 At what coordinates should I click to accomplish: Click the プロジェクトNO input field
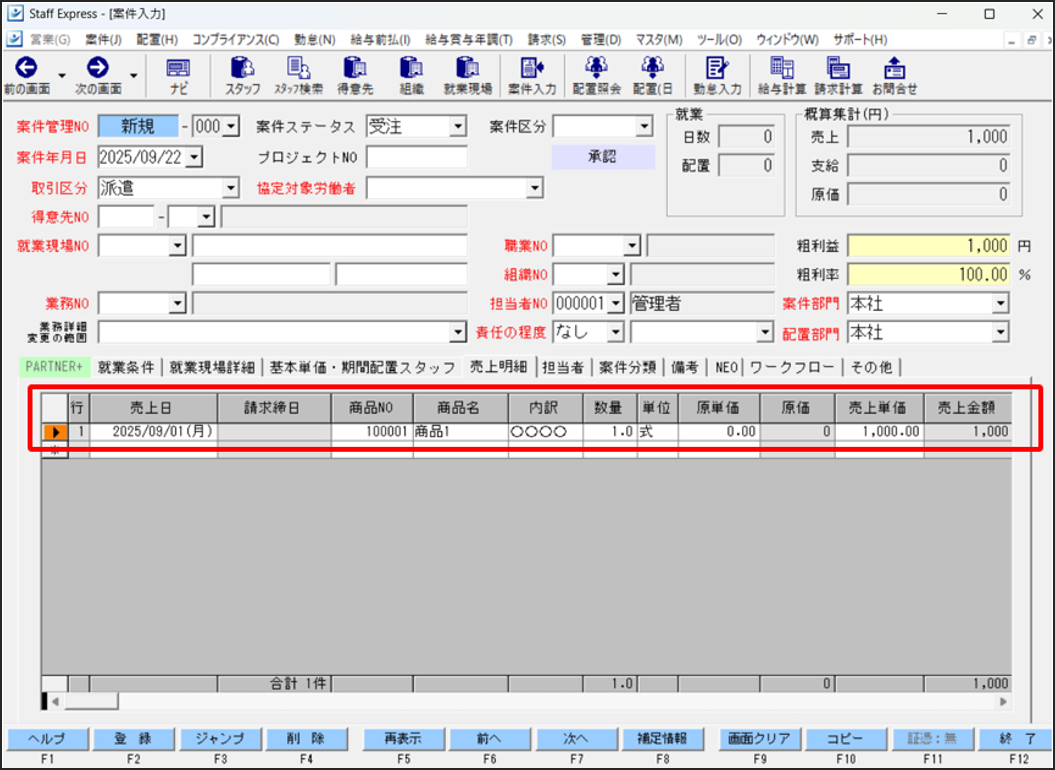point(416,157)
